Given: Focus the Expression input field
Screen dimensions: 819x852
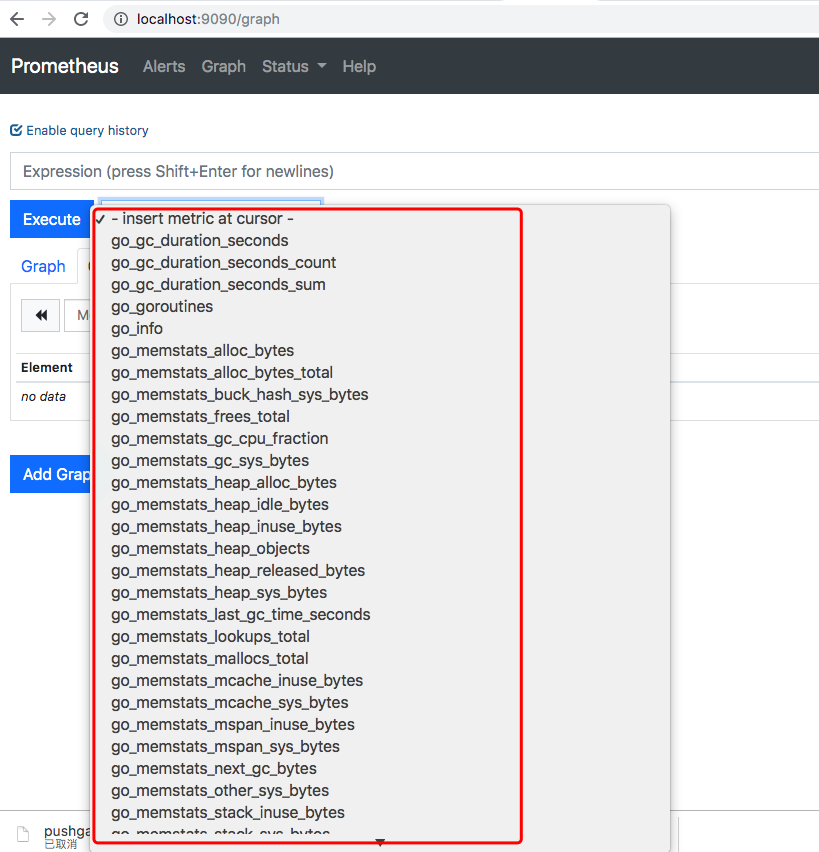Looking at the screenshot, I should click(x=415, y=171).
